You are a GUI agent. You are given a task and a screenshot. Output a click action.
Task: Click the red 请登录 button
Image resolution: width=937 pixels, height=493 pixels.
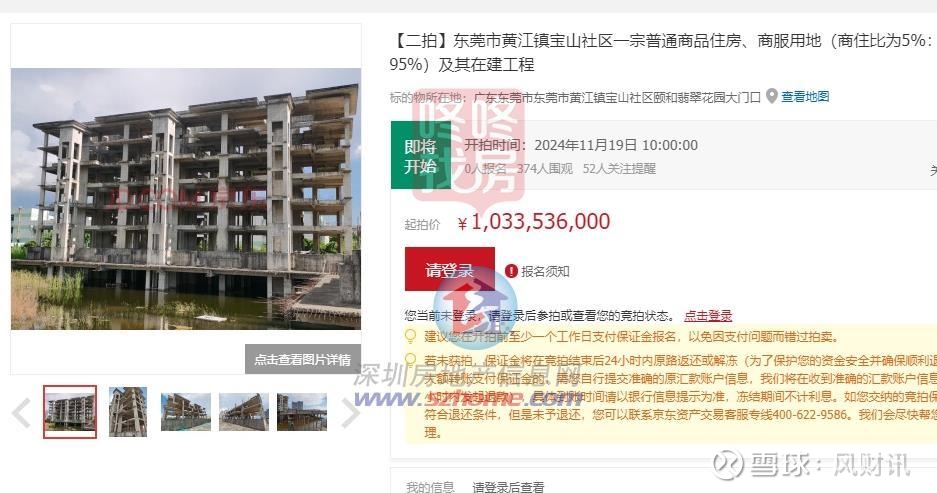(x=450, y=270)
